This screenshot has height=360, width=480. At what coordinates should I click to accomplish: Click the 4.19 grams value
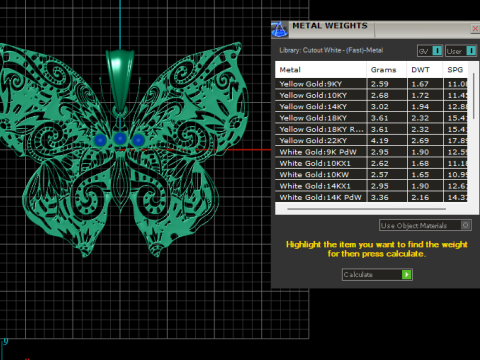[380, 141]
